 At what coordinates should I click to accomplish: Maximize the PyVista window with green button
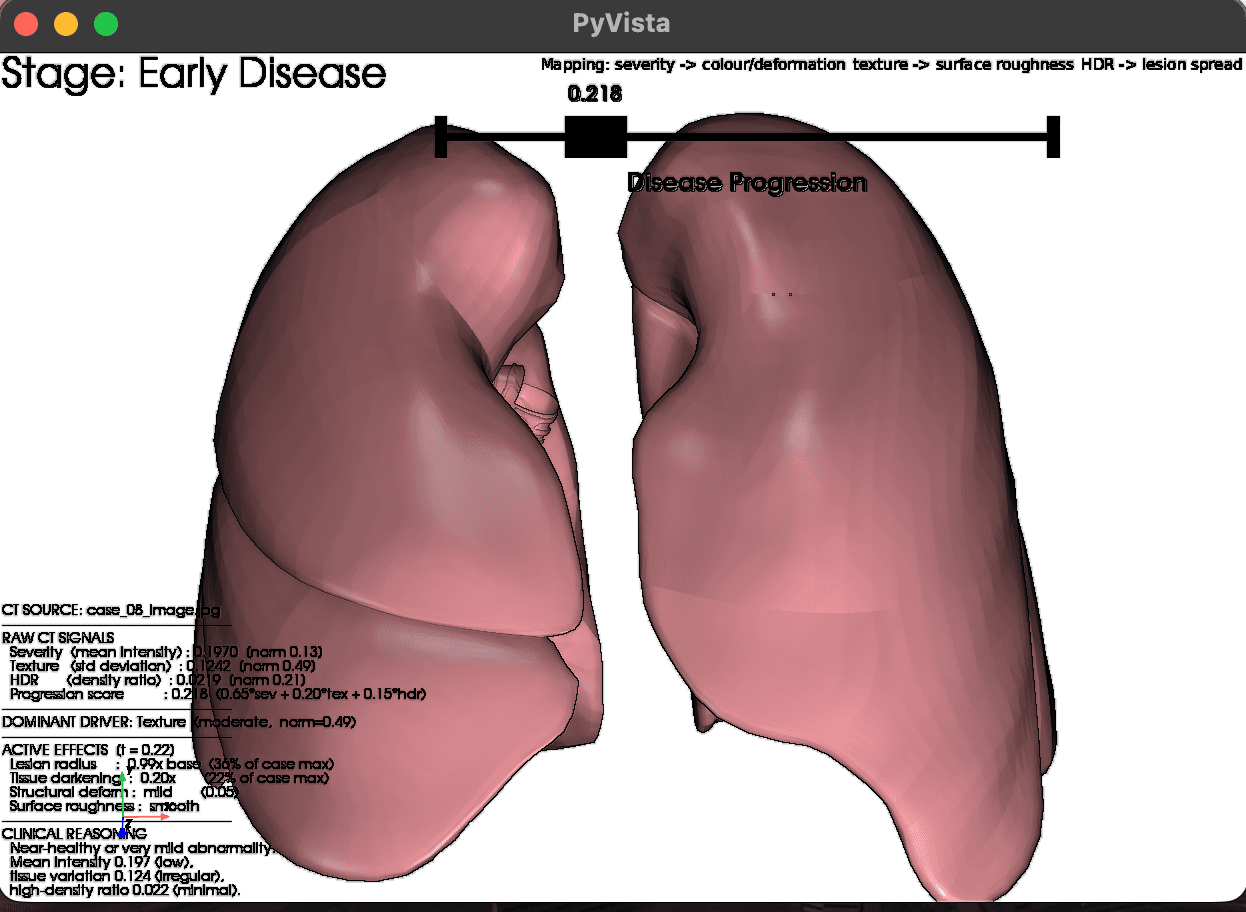(x=105, y=24)
